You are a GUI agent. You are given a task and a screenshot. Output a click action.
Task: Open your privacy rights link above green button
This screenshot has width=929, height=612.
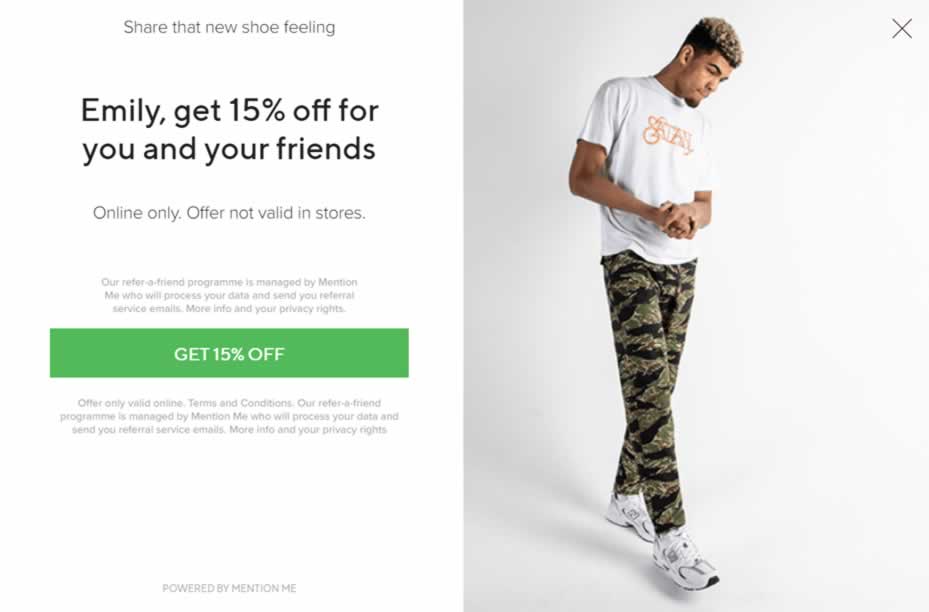click(300, 309)
